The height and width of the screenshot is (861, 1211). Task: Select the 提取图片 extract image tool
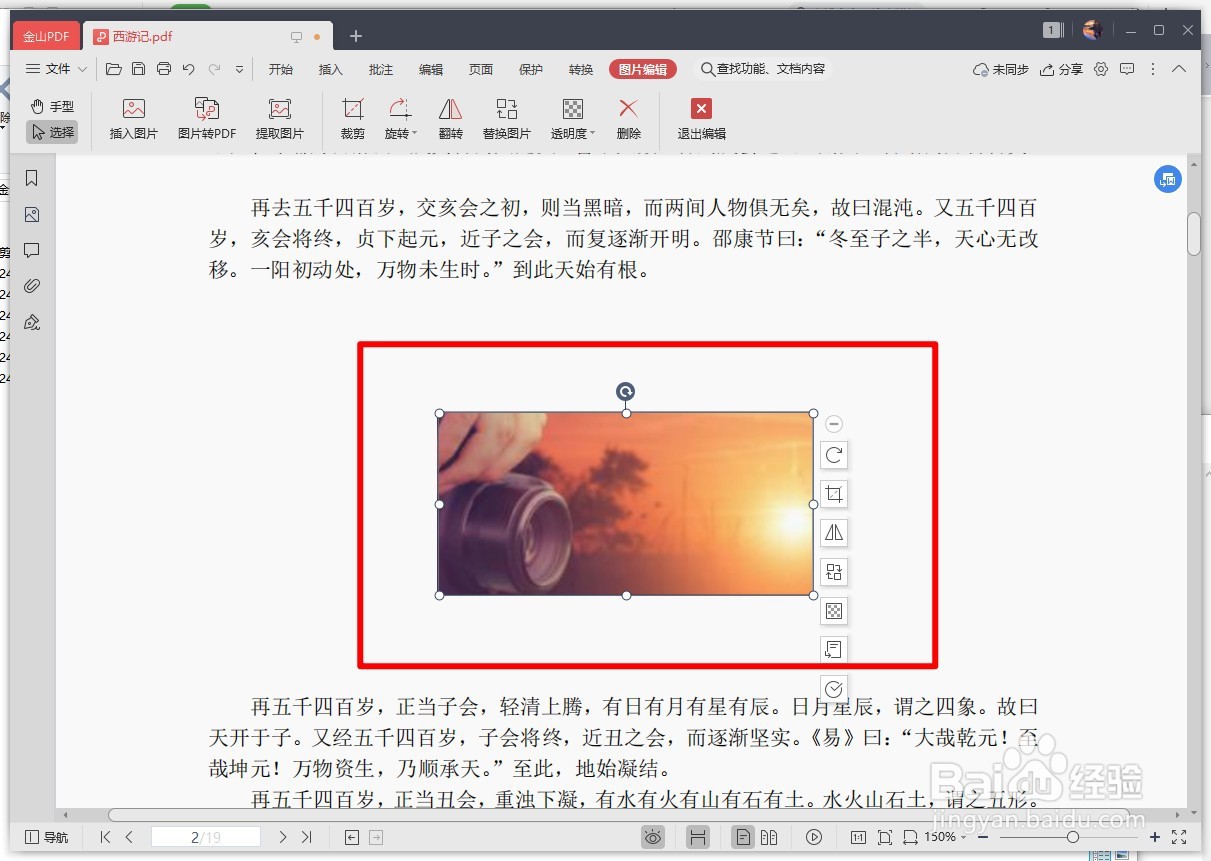coord(279,117)
